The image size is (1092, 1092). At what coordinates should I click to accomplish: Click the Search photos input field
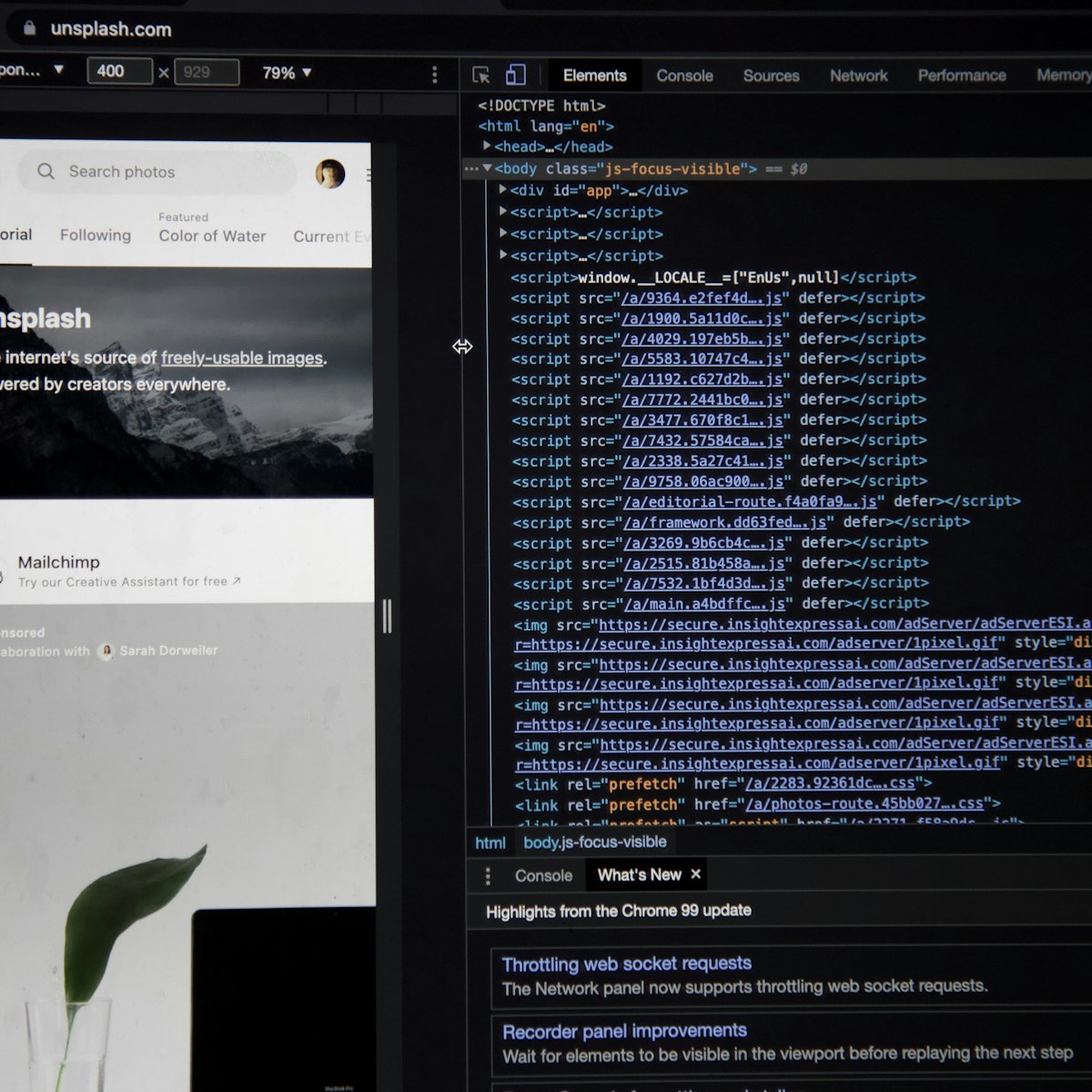click(x=173, y=172)
